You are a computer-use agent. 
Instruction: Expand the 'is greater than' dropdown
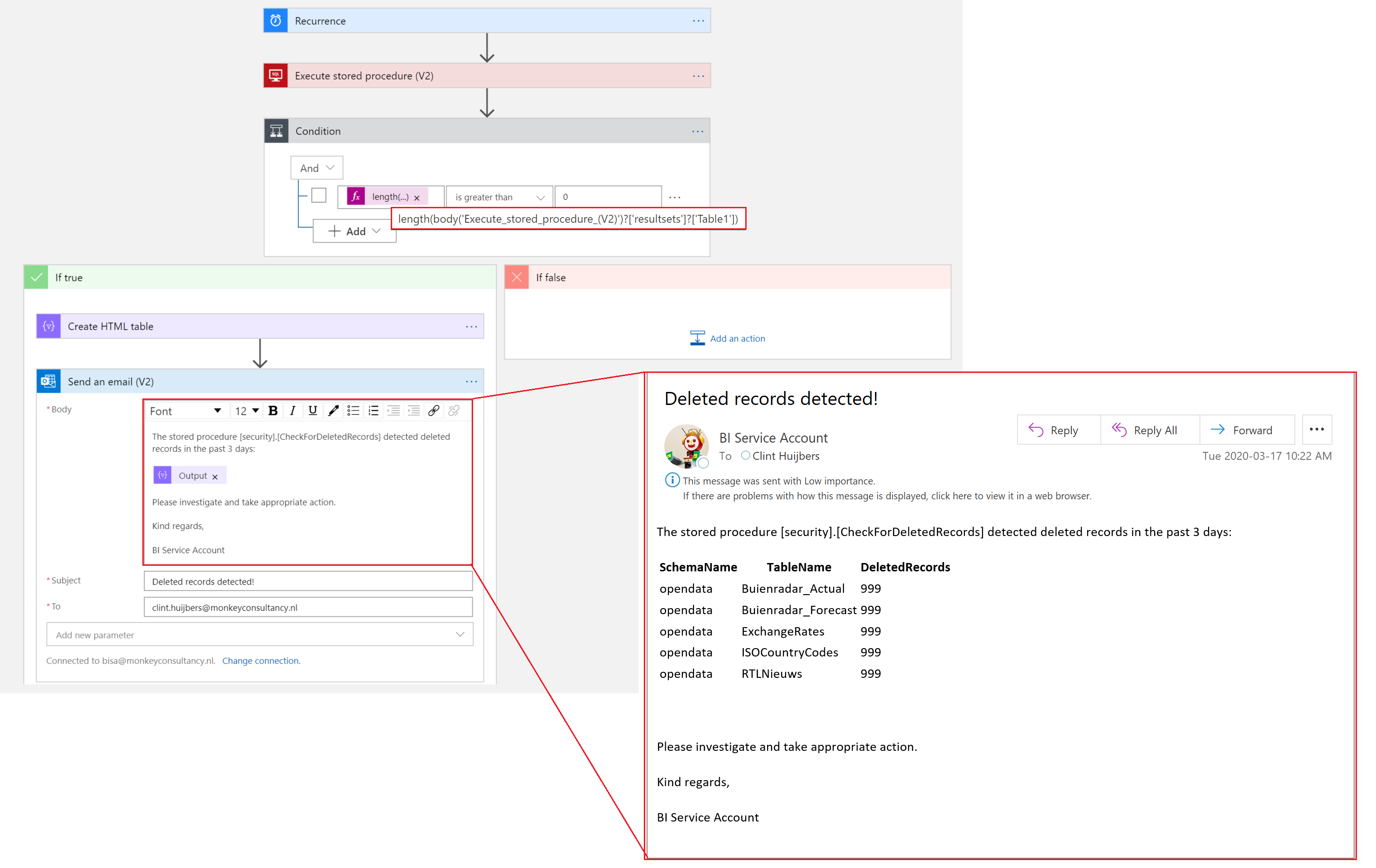click(x=498, y=197)
